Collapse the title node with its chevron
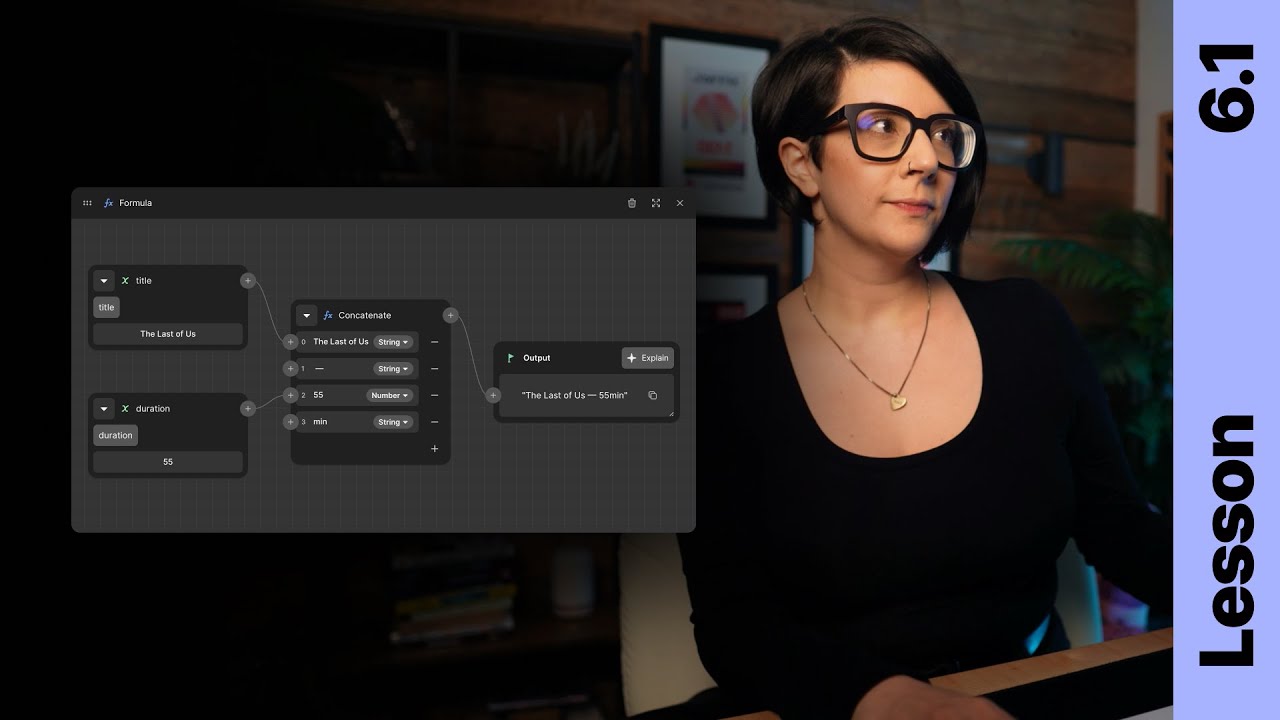This screenshot has width=1280, height=720. (x=104, y=281)
